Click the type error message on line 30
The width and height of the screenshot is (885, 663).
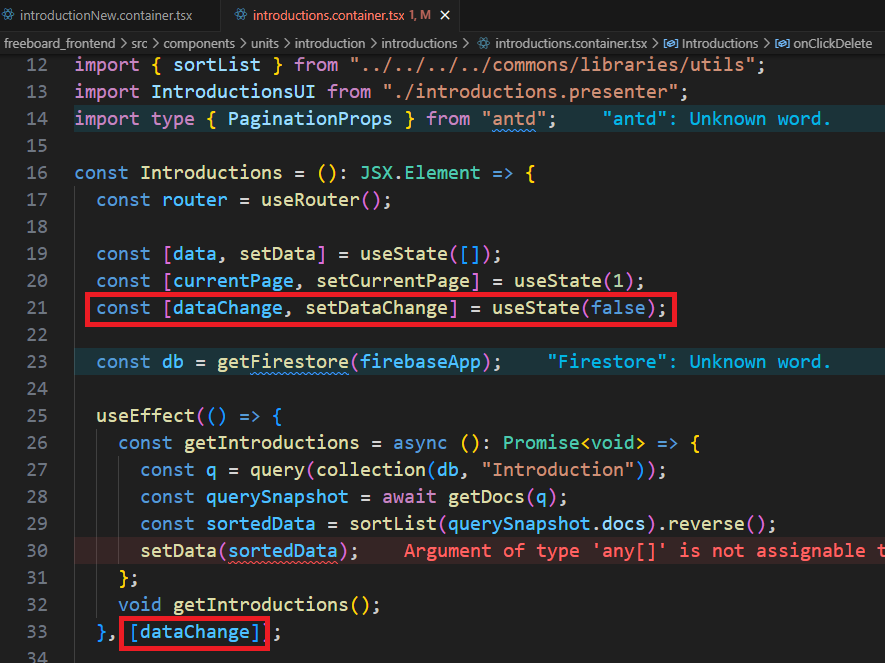[644, 551]
